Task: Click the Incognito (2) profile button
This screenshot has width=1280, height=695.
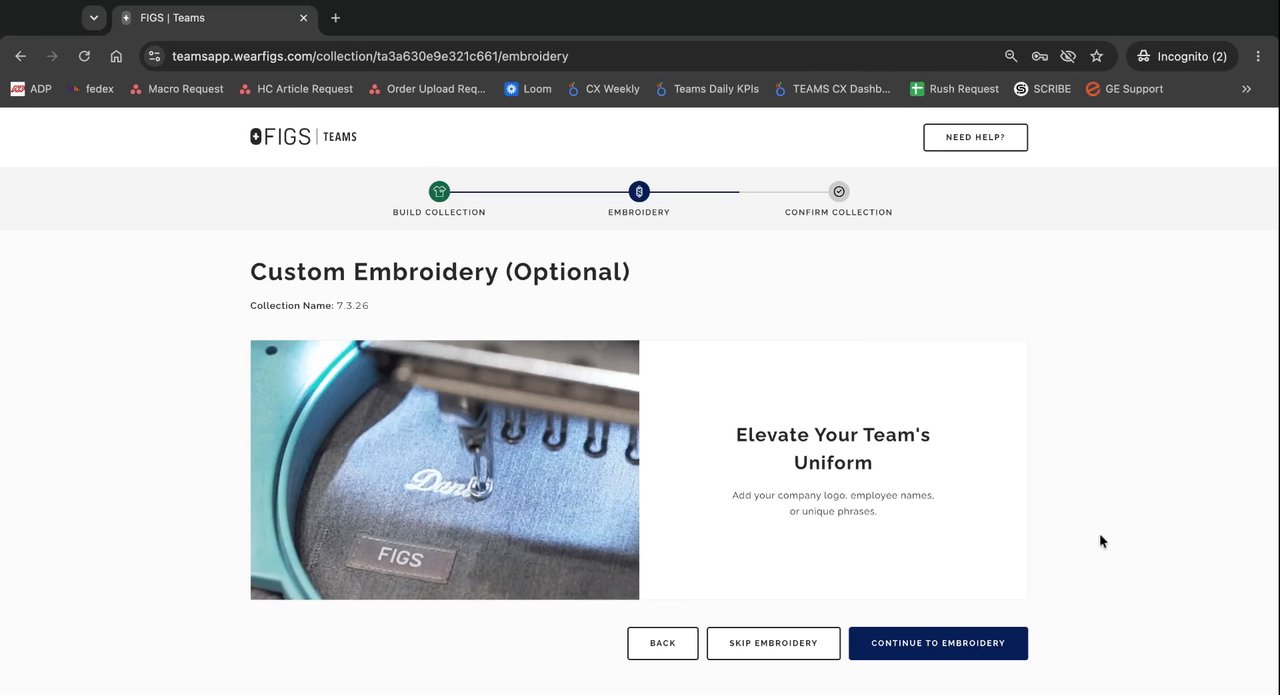Action: pos(1182,57)
